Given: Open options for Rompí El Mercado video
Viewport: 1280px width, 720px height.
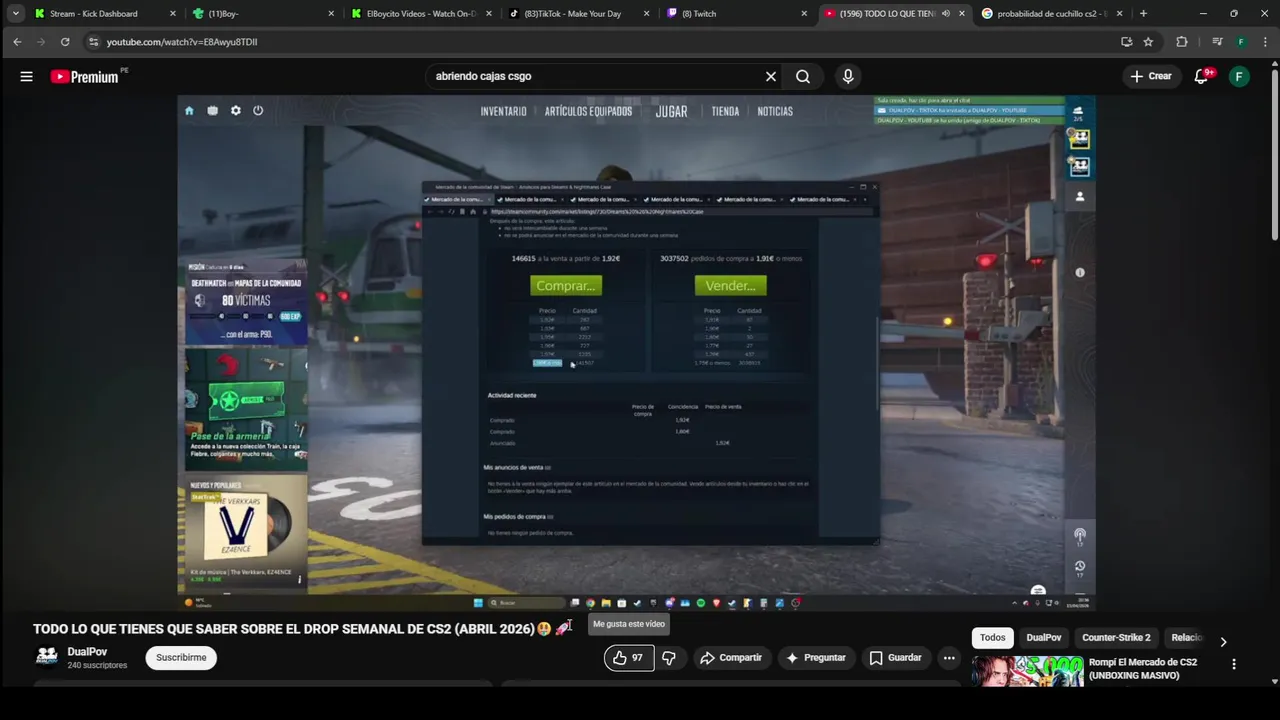Looking at the screenshot, I should (1234, 664).
